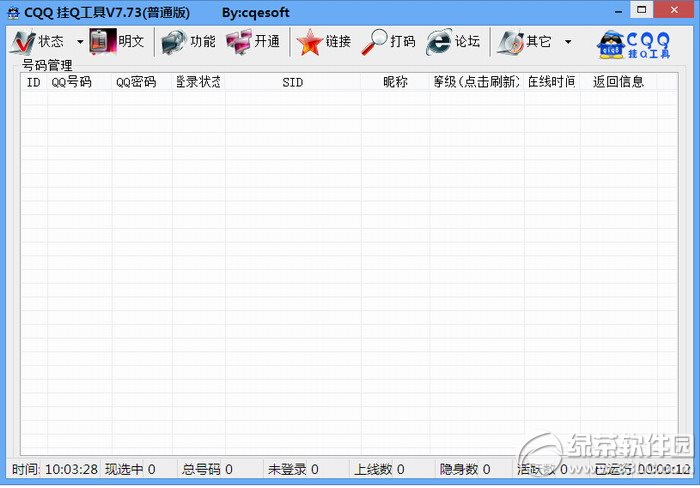Image resolution: width=700 pixels, height=488 pixels.
Task: Click the title bar application icon
Action: (13, 13)
